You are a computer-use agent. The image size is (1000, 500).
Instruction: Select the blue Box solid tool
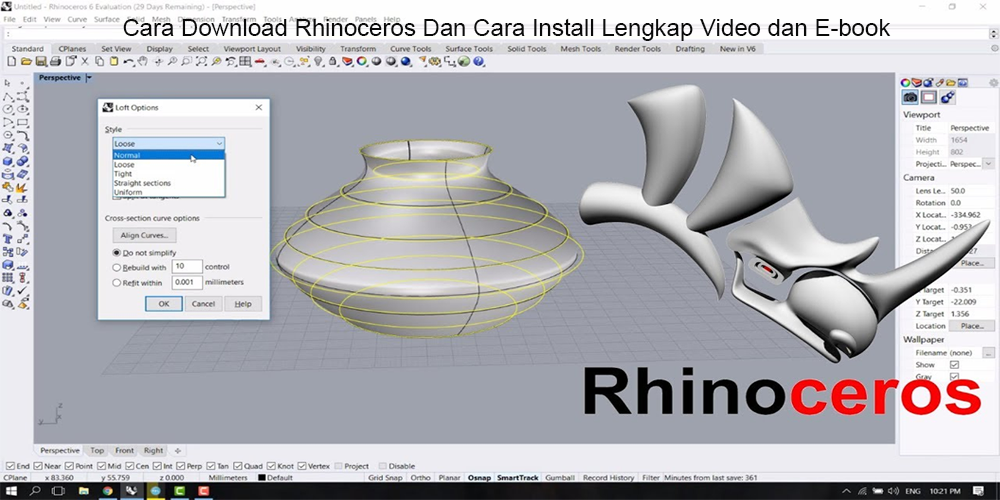pos(8,161)
